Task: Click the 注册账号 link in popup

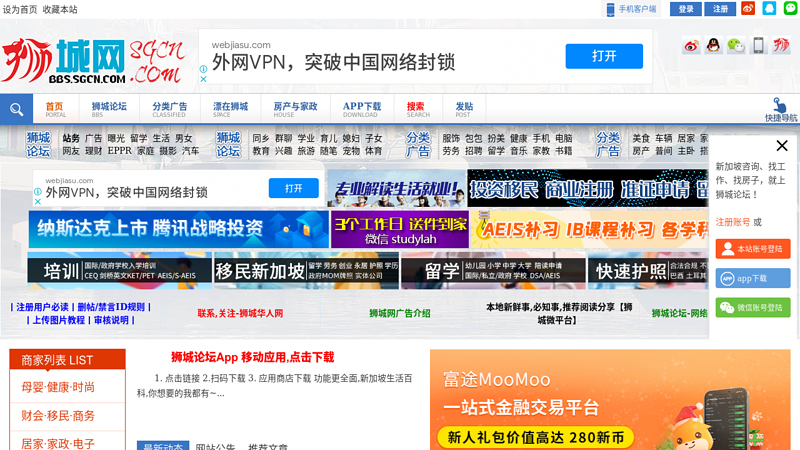Action: click(733, 222)
